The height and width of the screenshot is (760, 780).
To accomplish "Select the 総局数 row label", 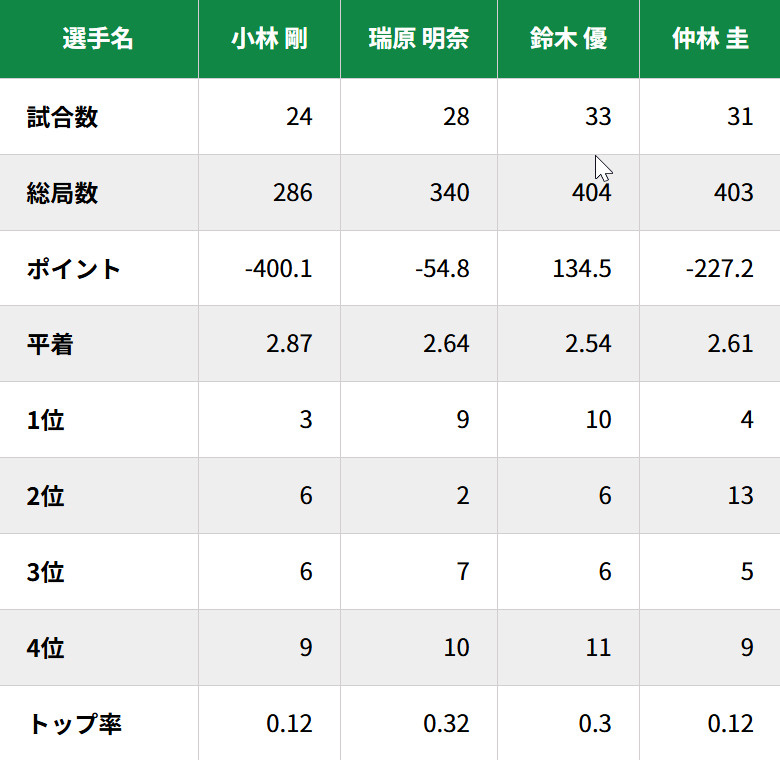I will 62,193.
